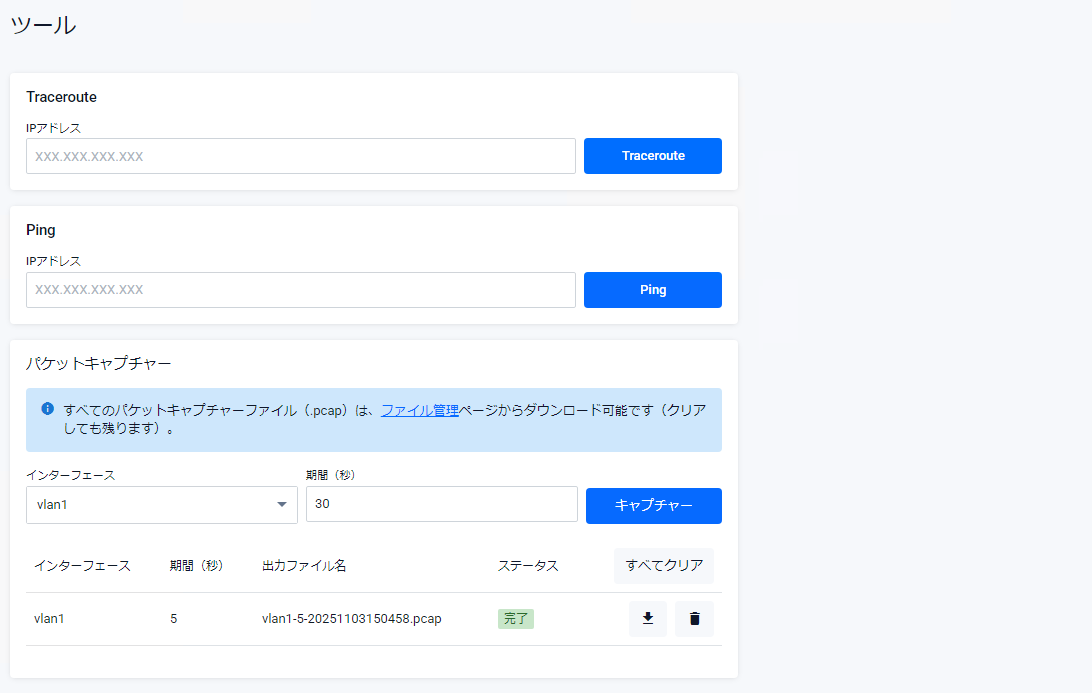Click the ツール page heading
Viewport: 1092px width, 693px height.
pos(43,25)
